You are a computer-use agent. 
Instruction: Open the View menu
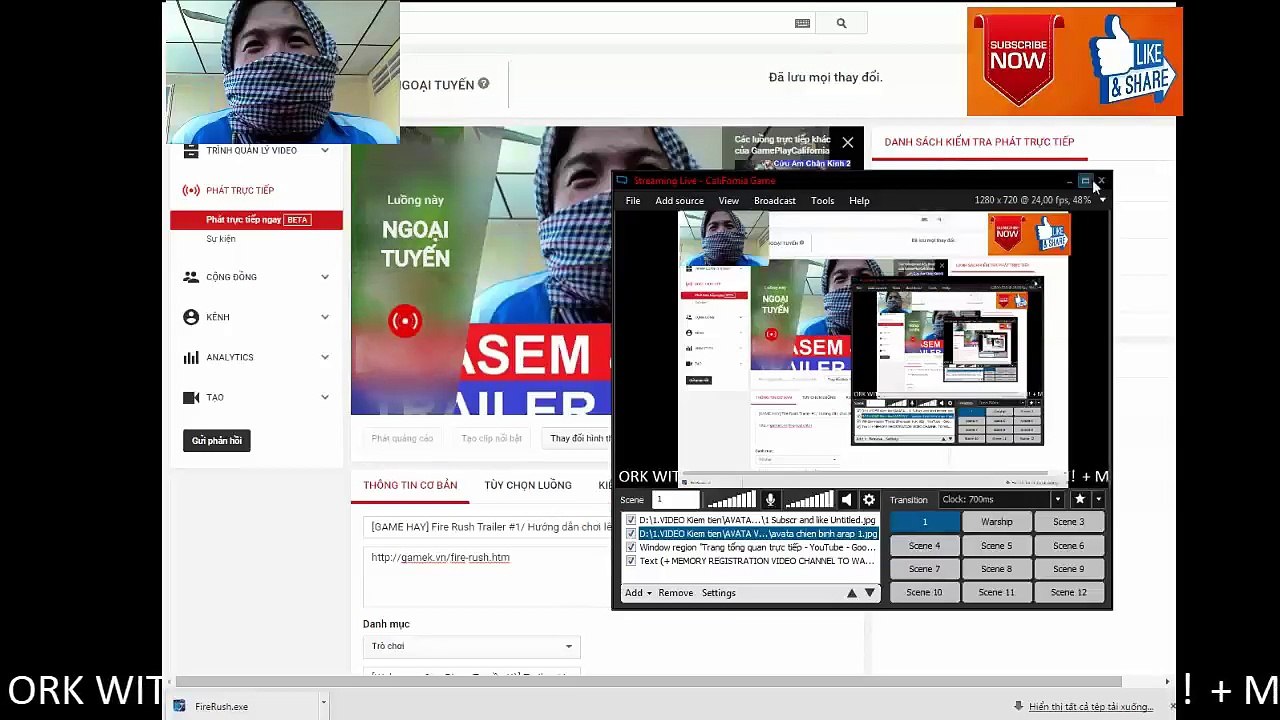coord(728,201)
